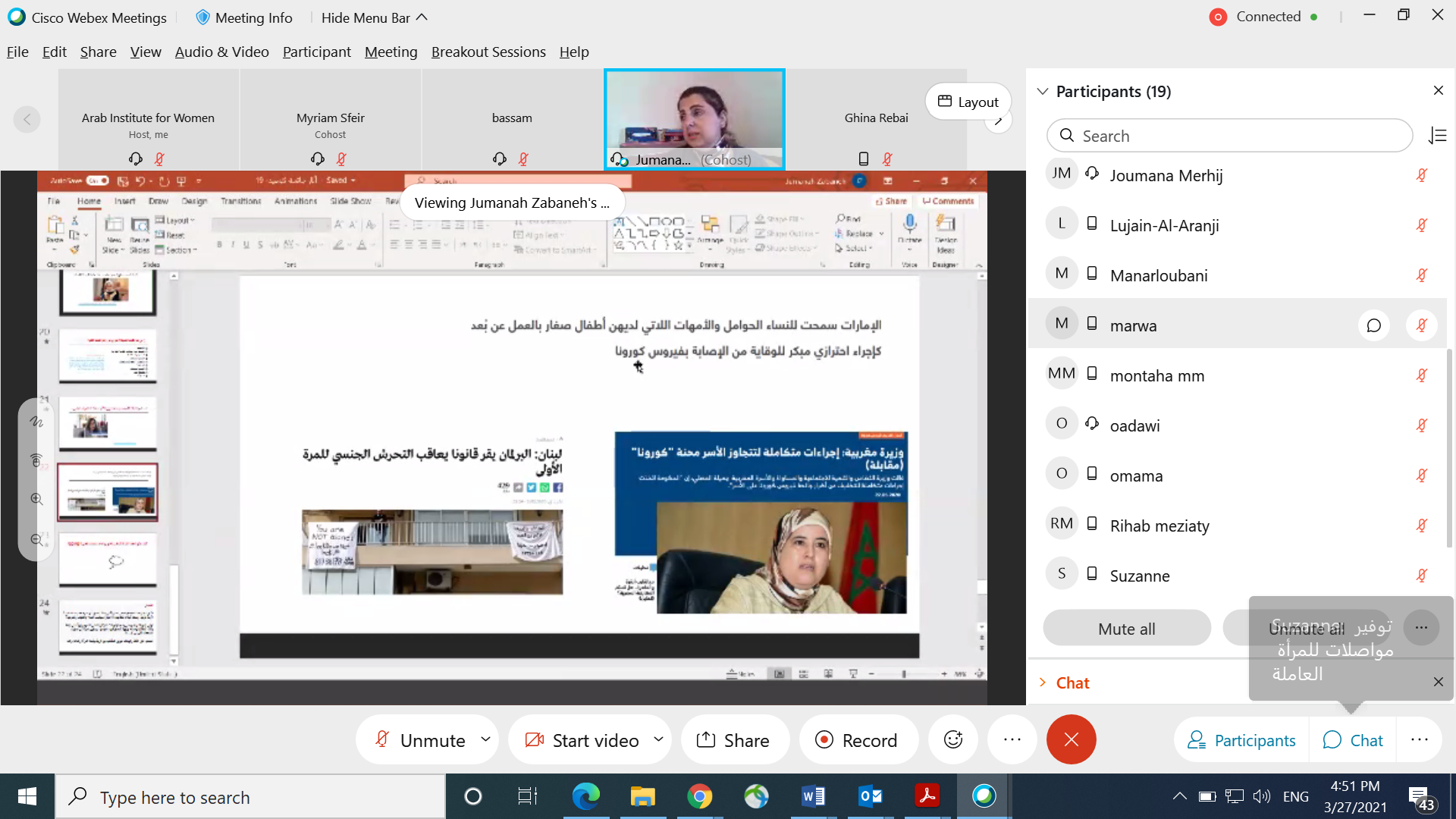The width and height of the screenshot is (1456, 819).
Task: Click the red leave meeting button
Action: pyautogui.click(x=1071, y=739)
